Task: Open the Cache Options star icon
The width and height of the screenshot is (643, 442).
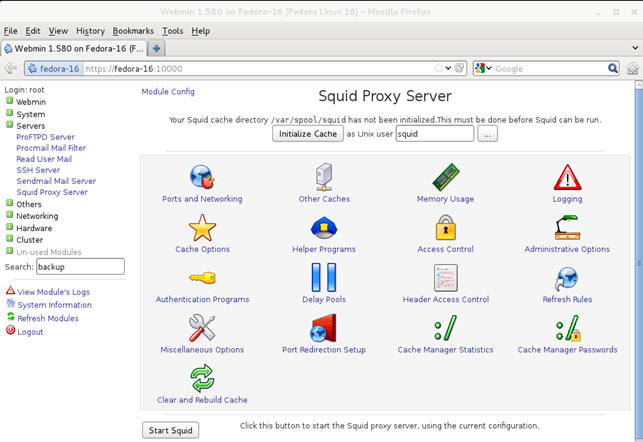Action: [x=202, y=228]
